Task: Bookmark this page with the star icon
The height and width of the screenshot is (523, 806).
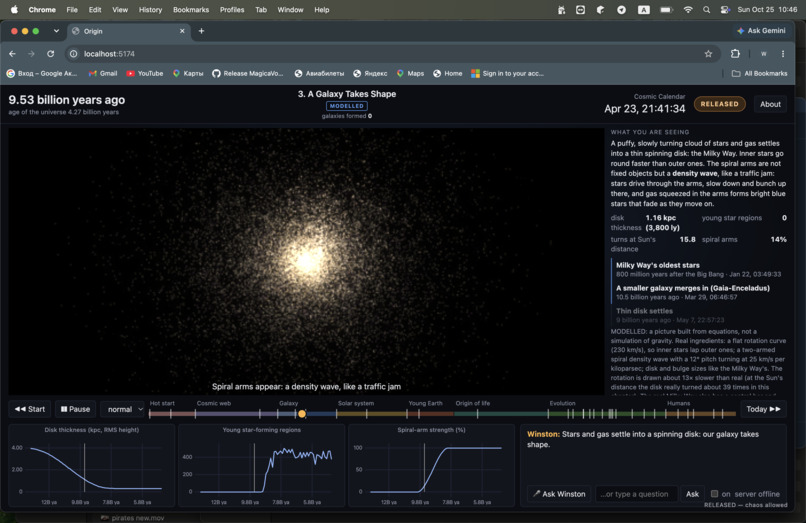Action: coord(708,53)
